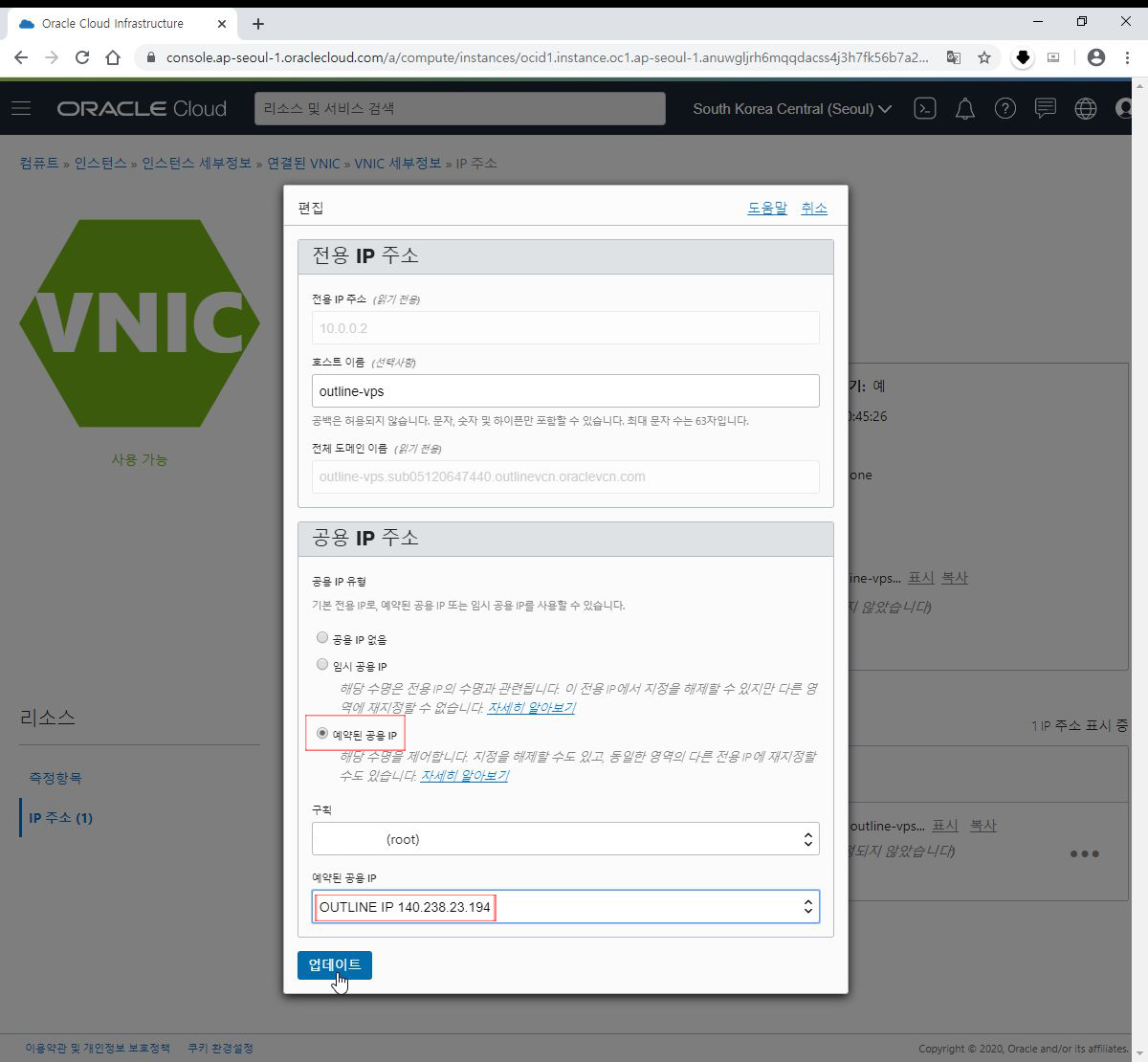Click the green VNIC hexagon image
The height and width of the screenshot is (1062, 1148).
(141, 323)
